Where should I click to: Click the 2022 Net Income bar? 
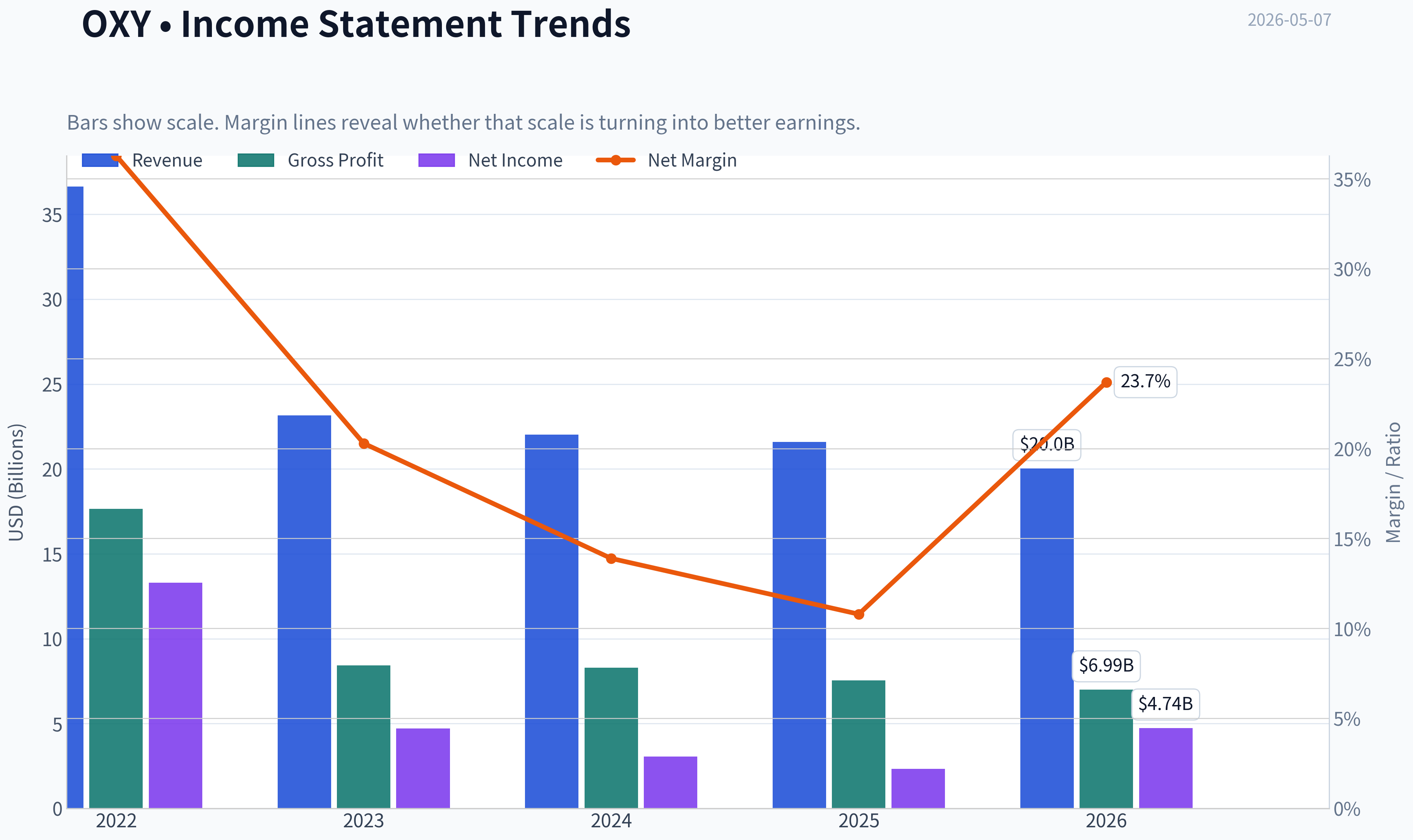[x=175, y=695]
